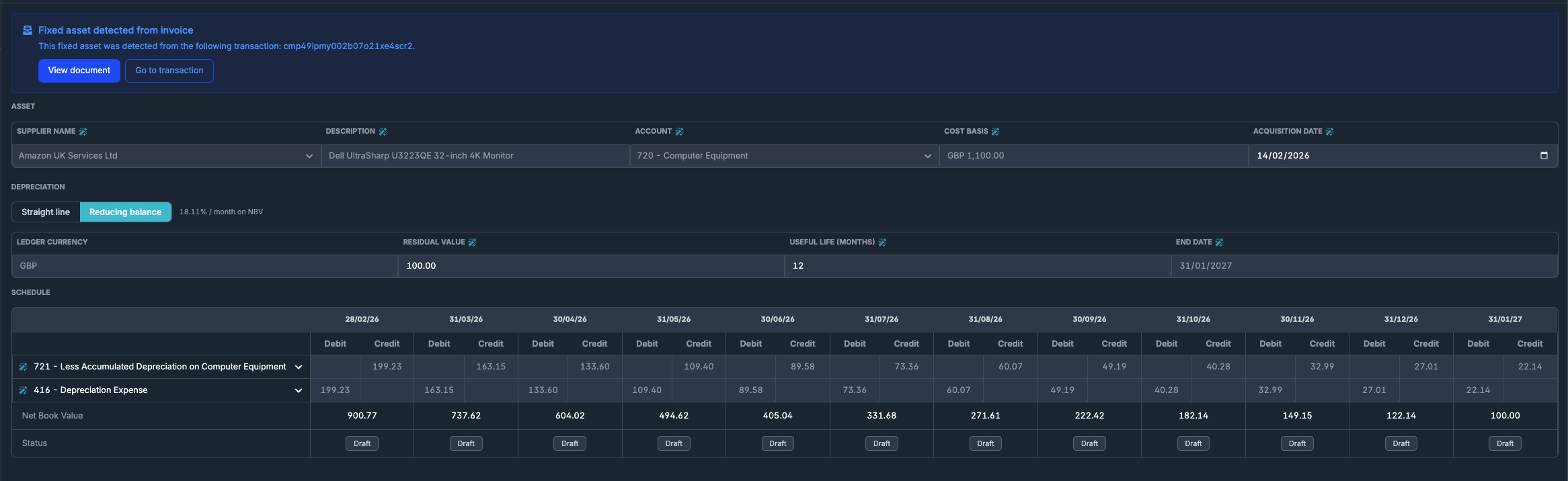
Task: Click credit amount 199.23 on row 721
Action: pos(387,367)
